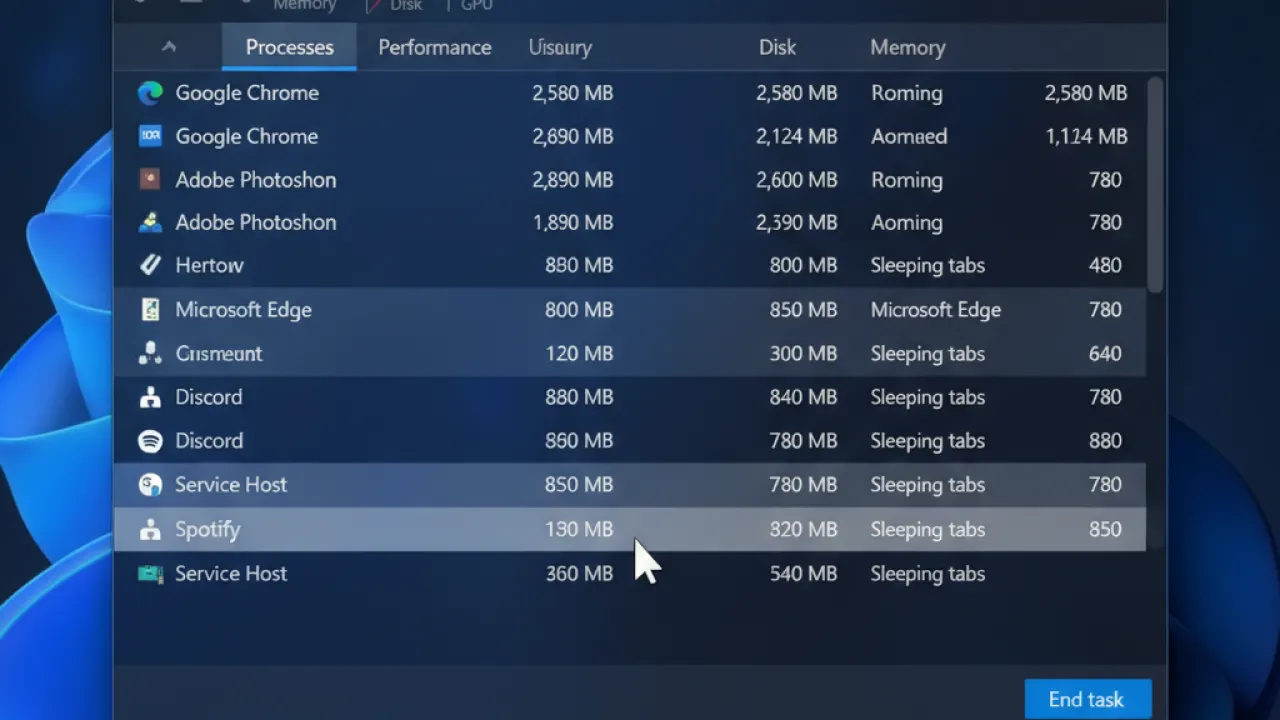Open the Performance tab
The width and height of the screenshot is (1280, 720).
(x=435, y=47)
